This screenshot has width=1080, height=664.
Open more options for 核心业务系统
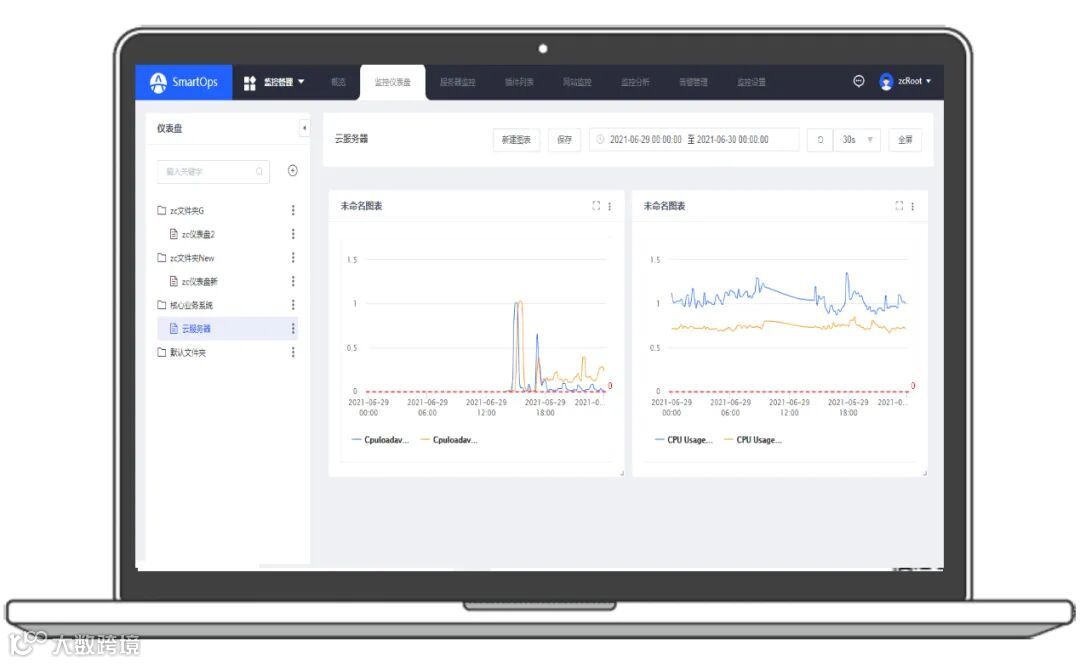293,304
